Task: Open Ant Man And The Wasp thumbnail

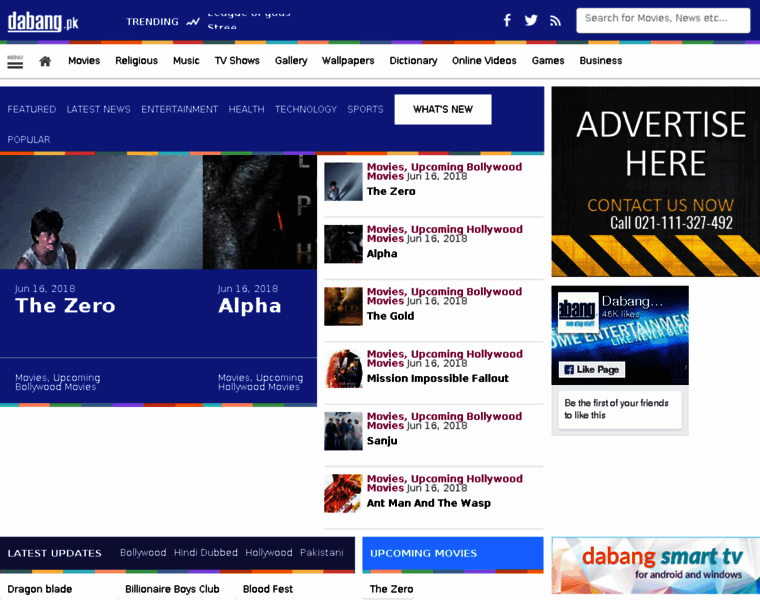Action: [343, 493]
